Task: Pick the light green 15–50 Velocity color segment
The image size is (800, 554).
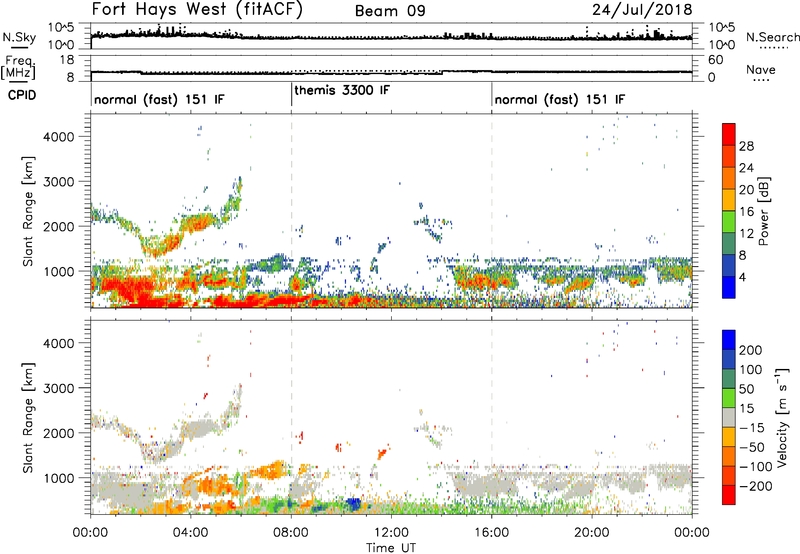Action: pos(729,398)
